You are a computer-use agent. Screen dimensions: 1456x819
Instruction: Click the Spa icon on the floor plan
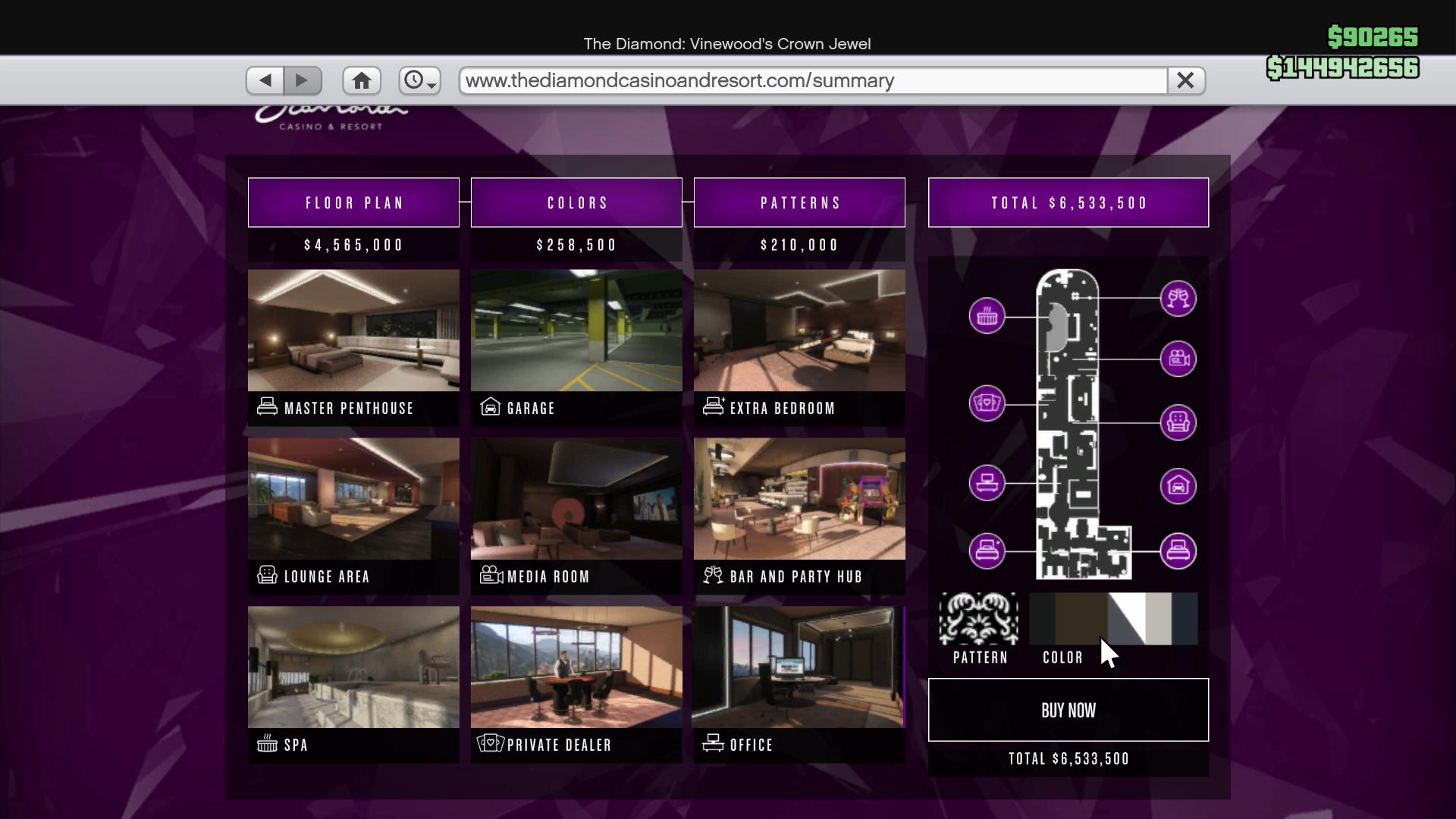(987, 315)
